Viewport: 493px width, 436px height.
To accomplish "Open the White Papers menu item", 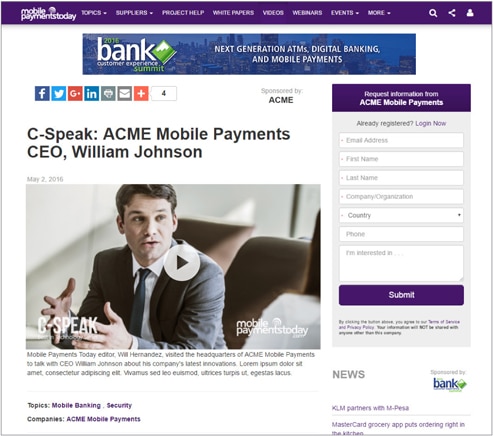I will (x=233, y=13).
